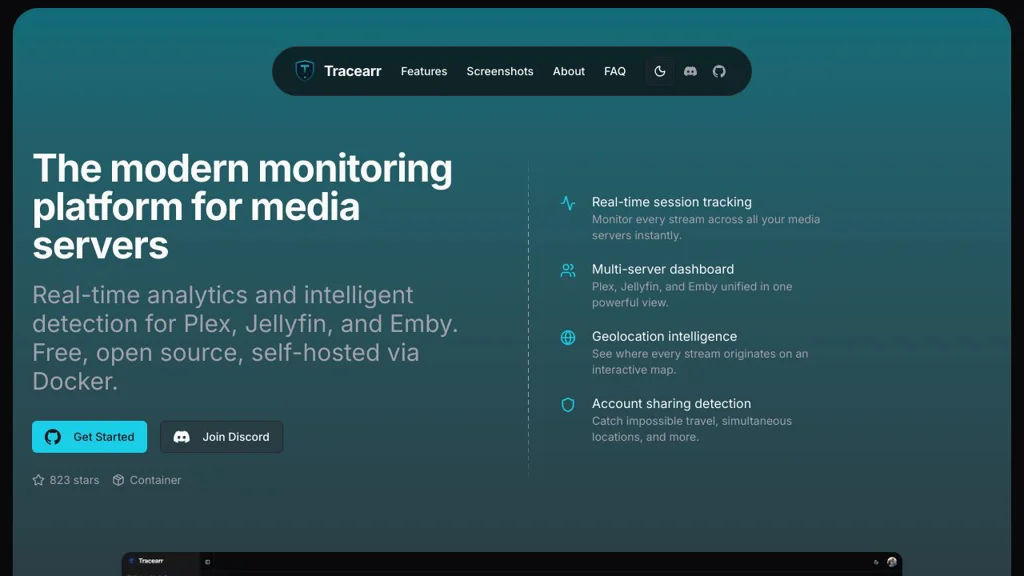1024x576 pixels.
Task: Select the 'Account sharing detection' heading
Action: tap(671, 404)
